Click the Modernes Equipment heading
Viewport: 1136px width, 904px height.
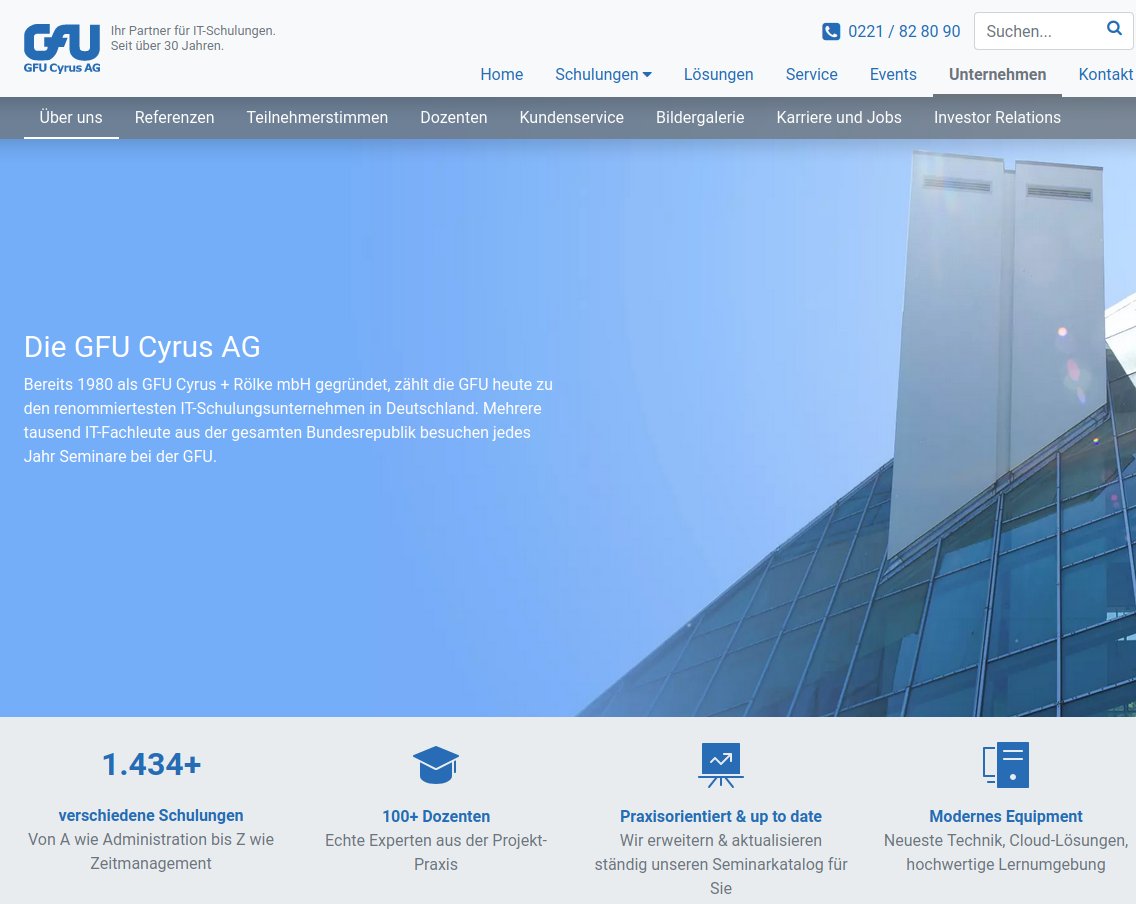coord(1006,816)
